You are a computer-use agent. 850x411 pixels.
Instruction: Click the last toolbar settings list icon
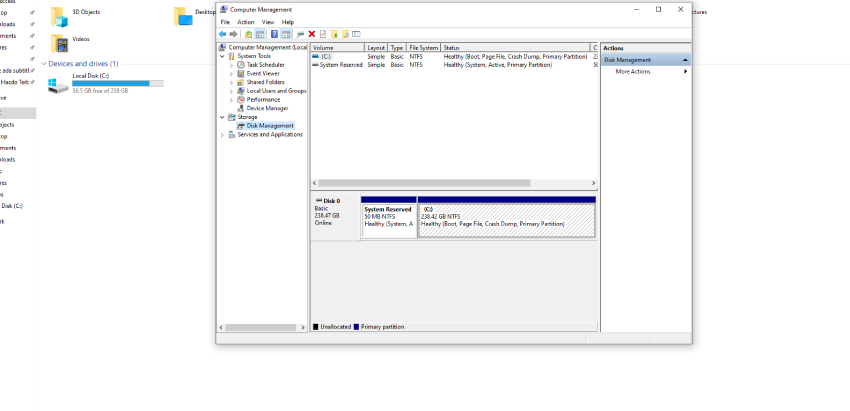[356, 34]
